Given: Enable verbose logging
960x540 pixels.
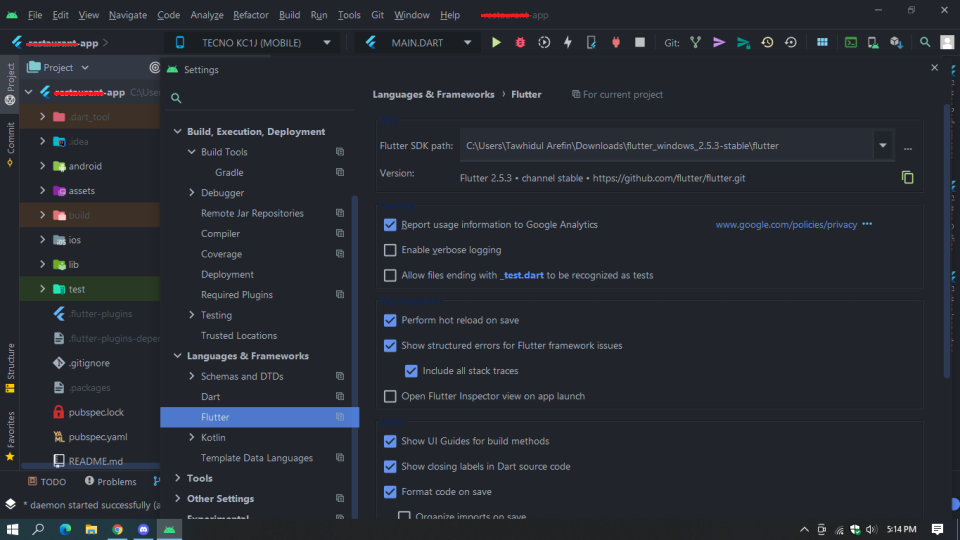Looking at the screenshot, I should (x=390, y=250).
